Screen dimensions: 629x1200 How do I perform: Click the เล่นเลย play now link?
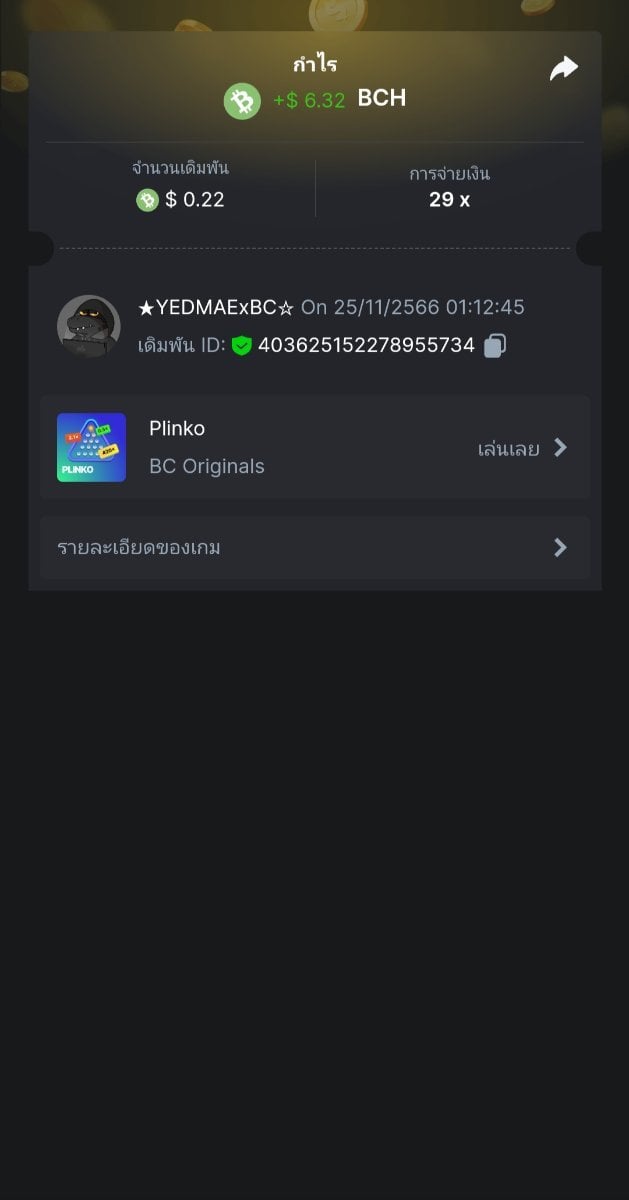(x=508, y=448)
